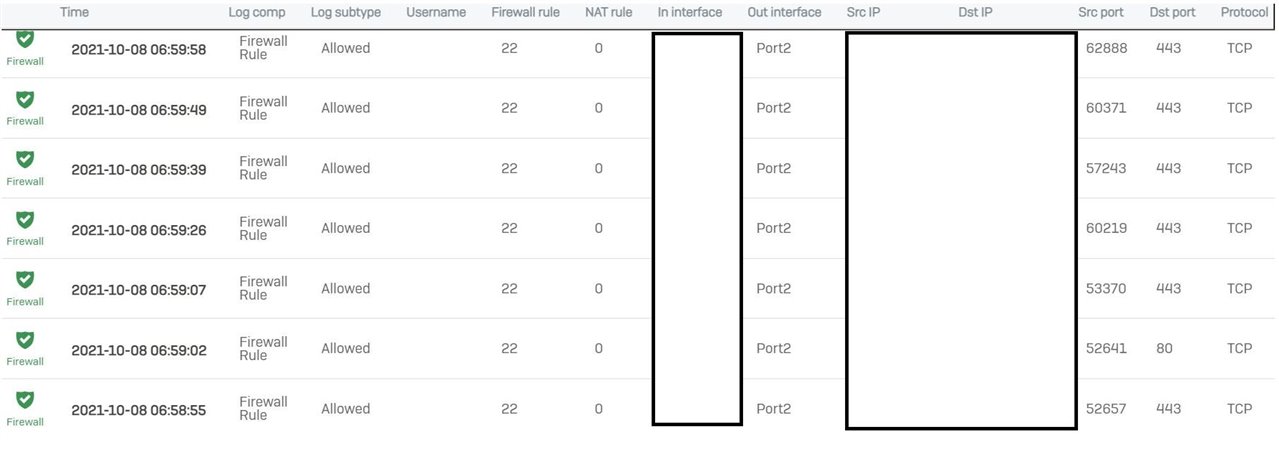Click the NAT rule column header
Screen dimensions: 1279x457
[608, 12]
